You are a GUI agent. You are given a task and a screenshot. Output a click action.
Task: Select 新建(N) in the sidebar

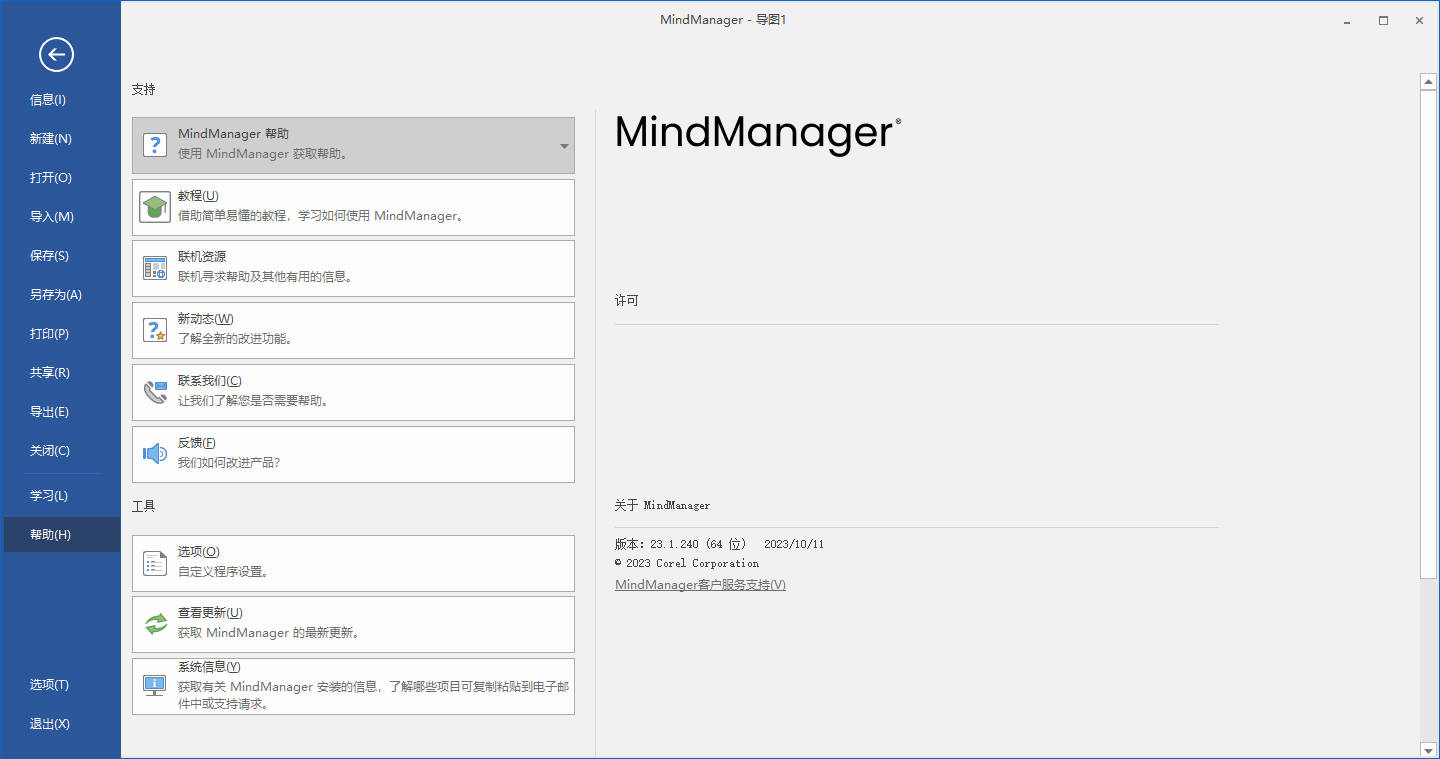[x=60, y=139]
